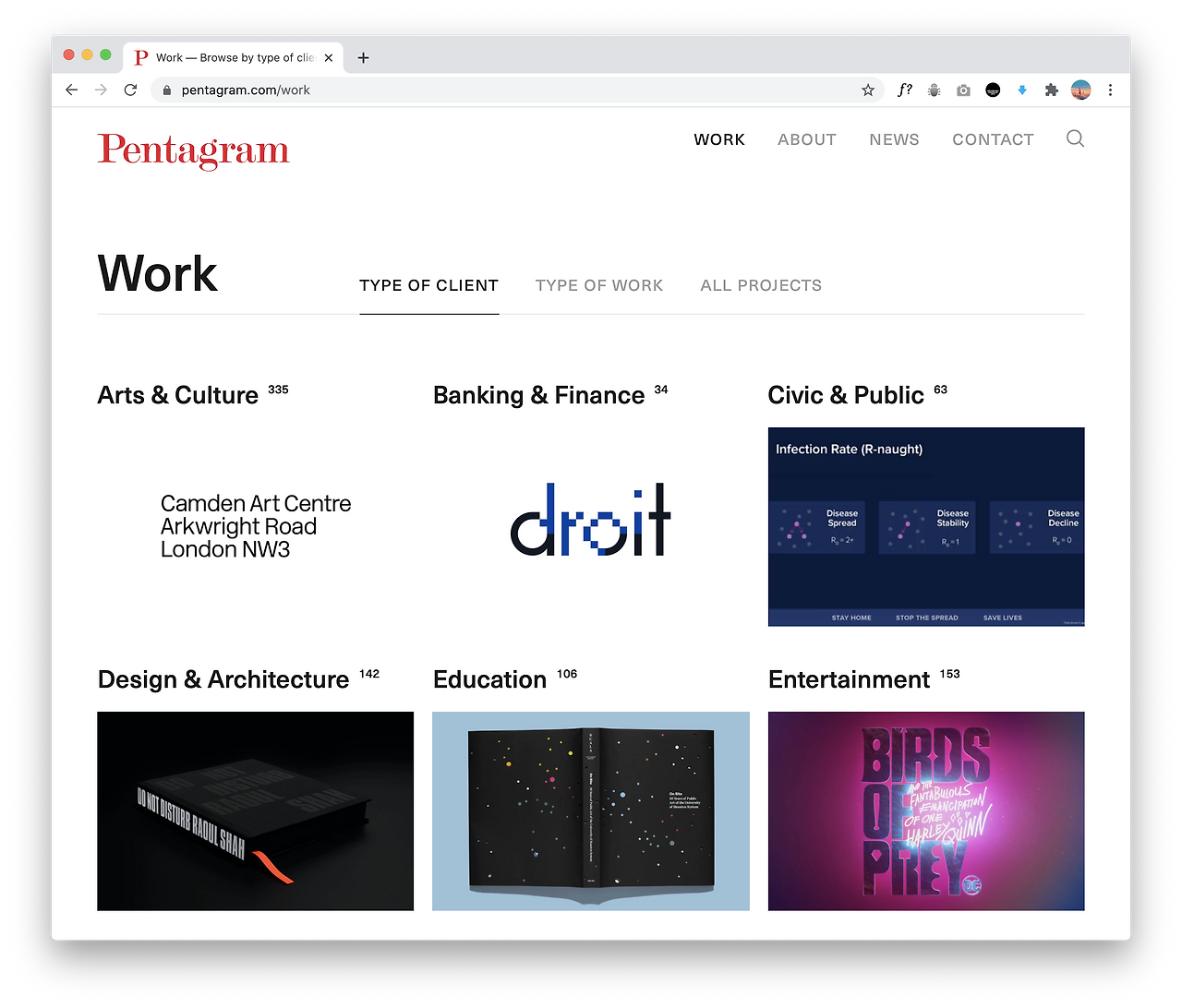Open the ABOUT navigation link

tap(807, 139)
